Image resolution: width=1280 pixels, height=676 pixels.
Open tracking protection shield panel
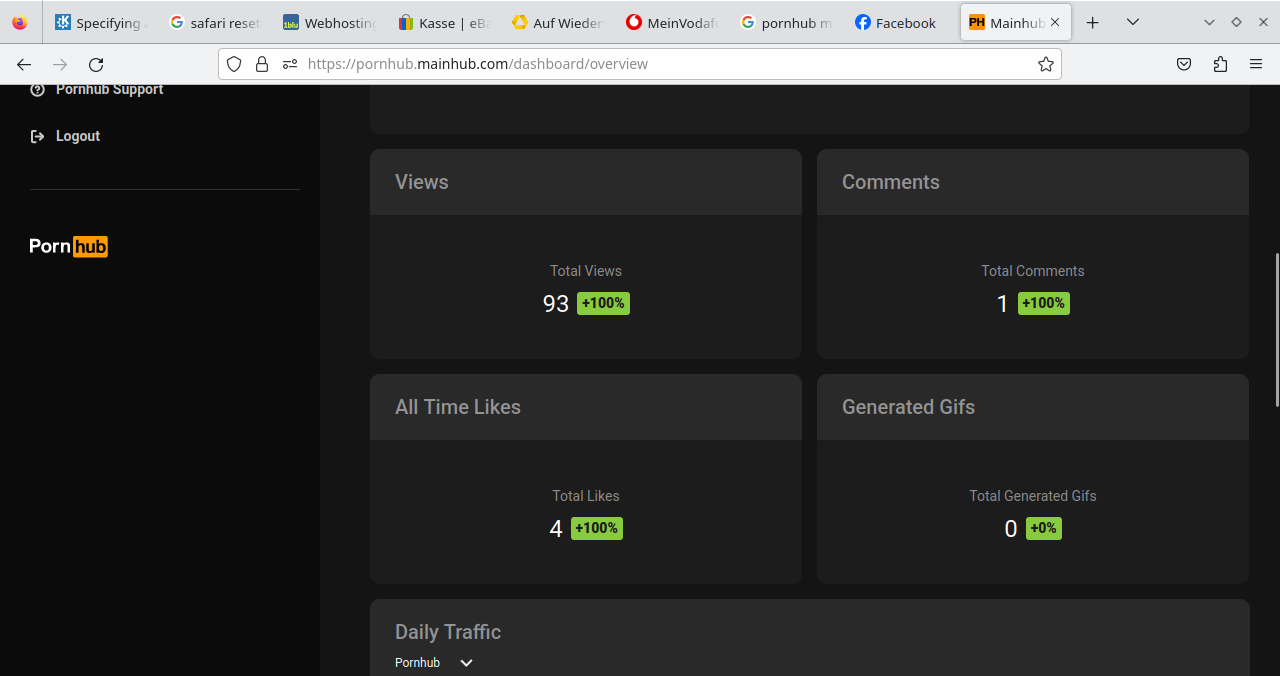[234, 64]
